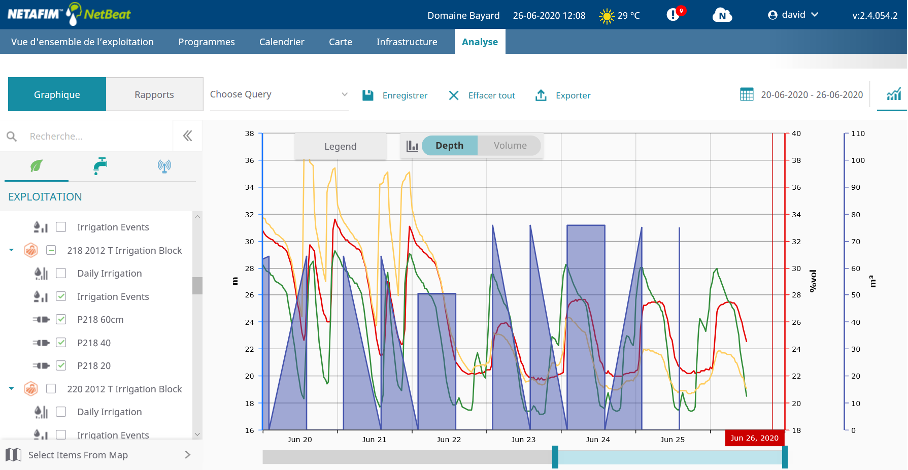Viewport: 908px width, 470px height.
Task: Open the calendar date range picker icon
Action: click(747, 95)
